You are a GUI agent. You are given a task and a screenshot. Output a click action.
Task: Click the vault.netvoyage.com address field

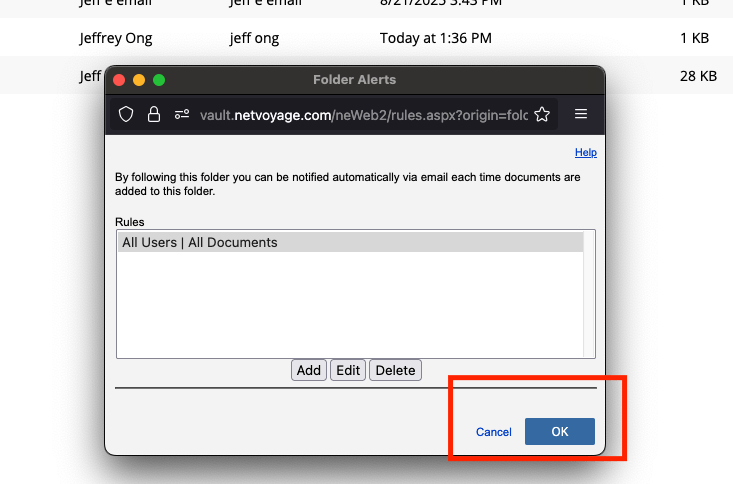pyautogui.click(x=364, y=115)
